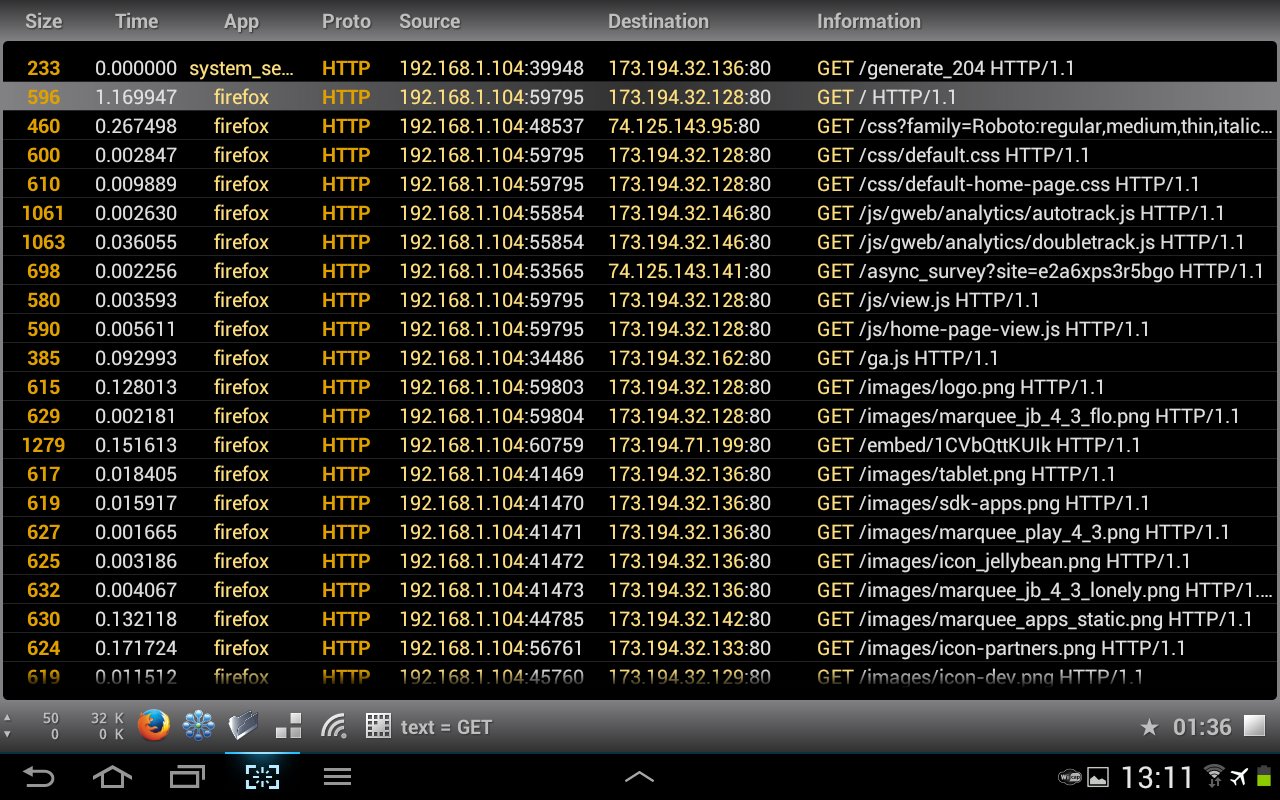Sort by the Source column header
1280x800 pixels.
point(430,21)
